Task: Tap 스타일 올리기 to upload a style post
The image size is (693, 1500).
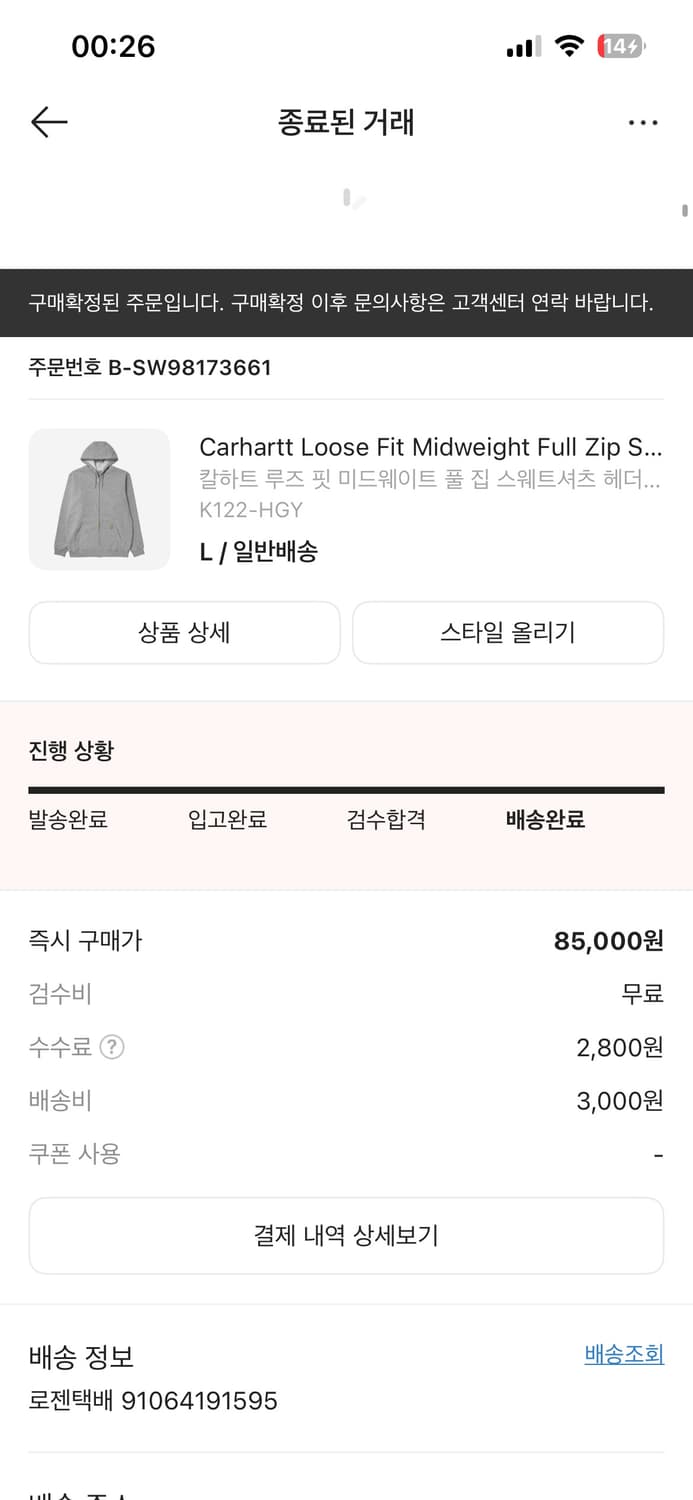Action: click(x=508, y=632)
